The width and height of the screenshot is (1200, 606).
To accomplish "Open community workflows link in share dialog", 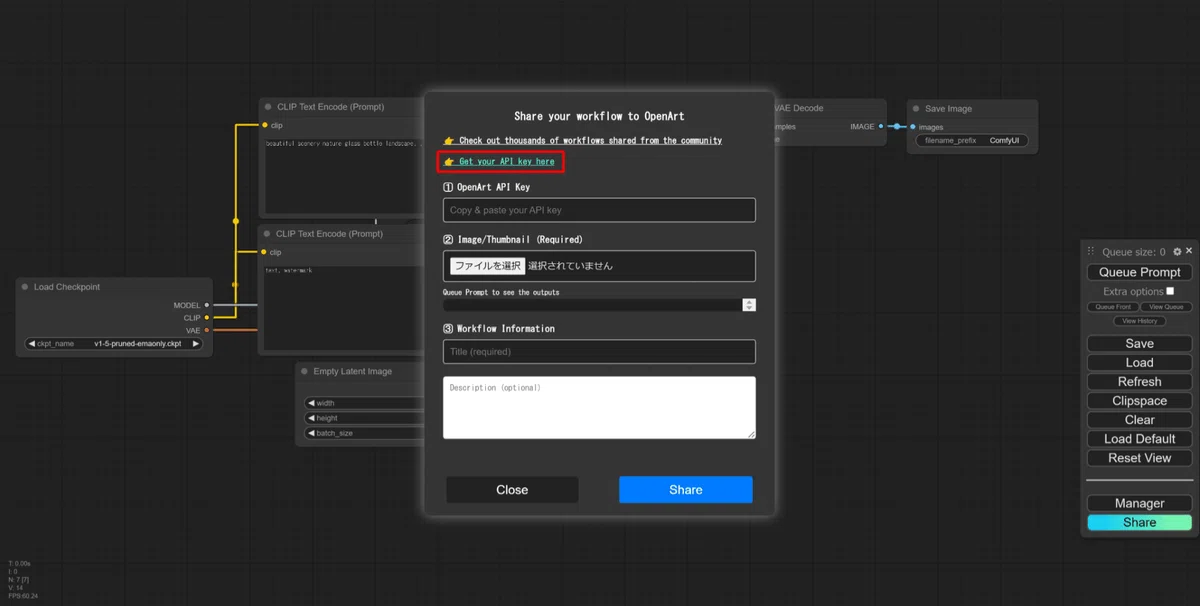I will tap(590, 141).
